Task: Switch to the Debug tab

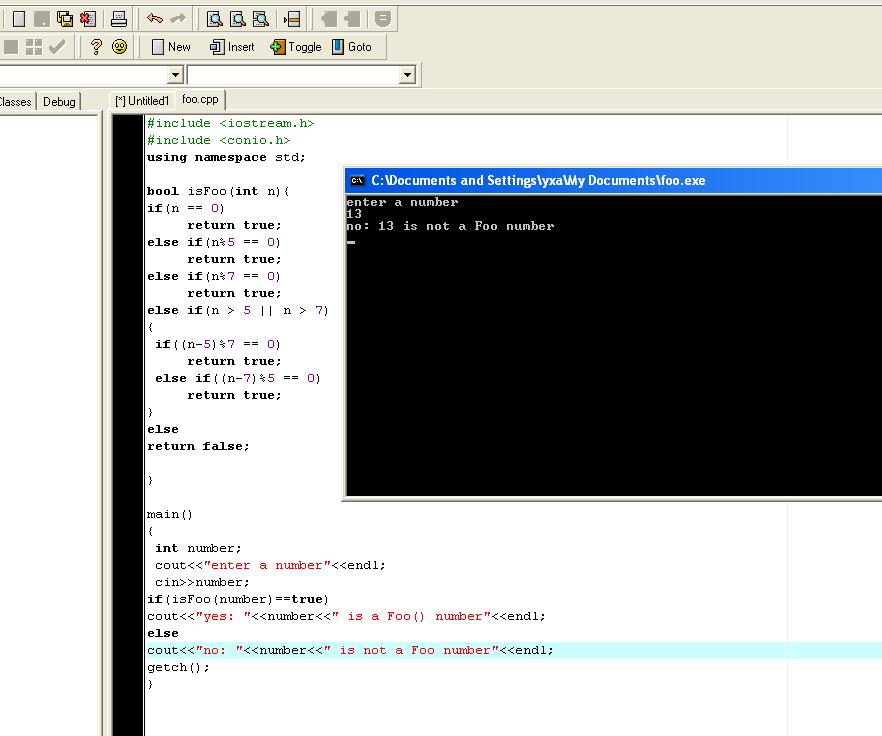Action: coord(59,102)
